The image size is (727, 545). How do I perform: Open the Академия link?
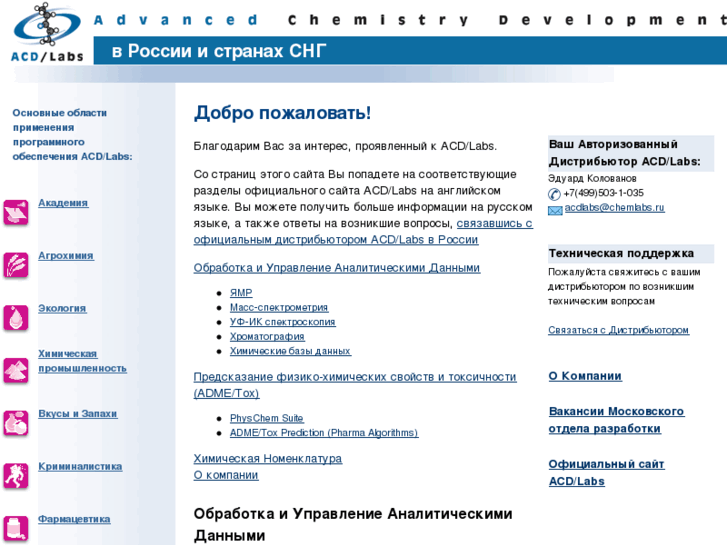(x=63, y=203)
